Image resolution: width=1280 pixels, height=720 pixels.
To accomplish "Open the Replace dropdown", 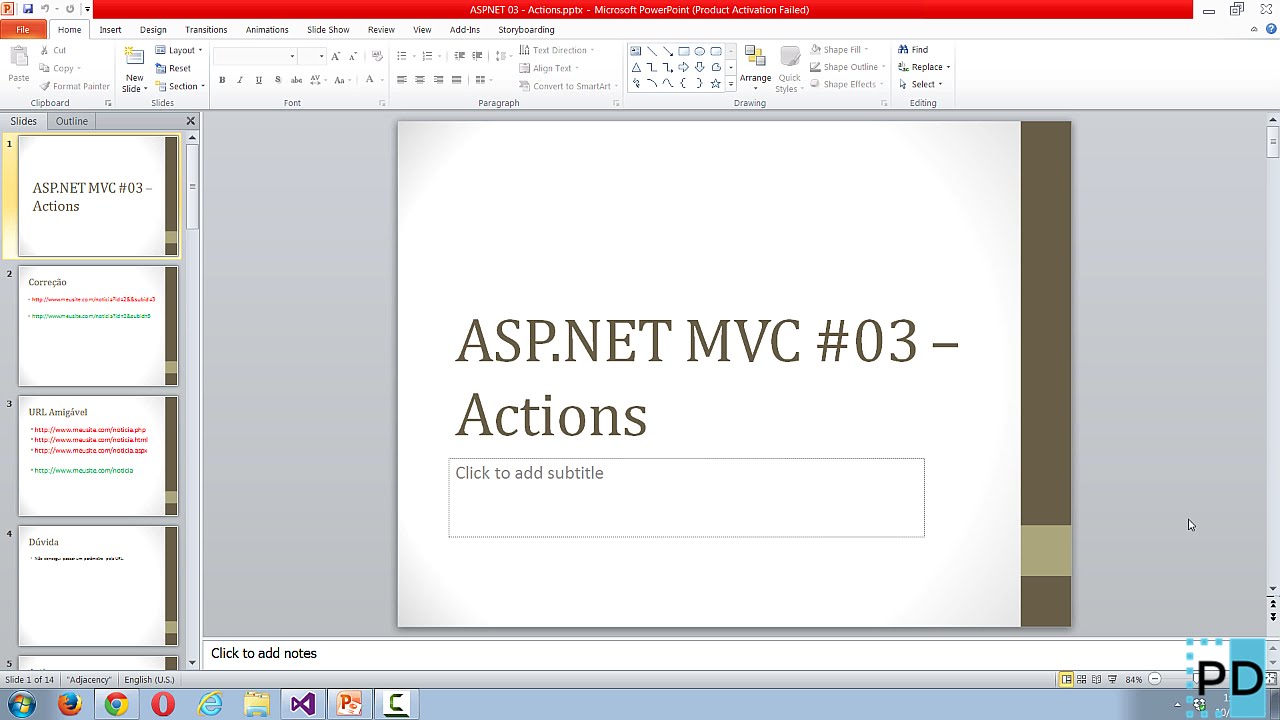I will pyautogui.click(x=923, y=67).
